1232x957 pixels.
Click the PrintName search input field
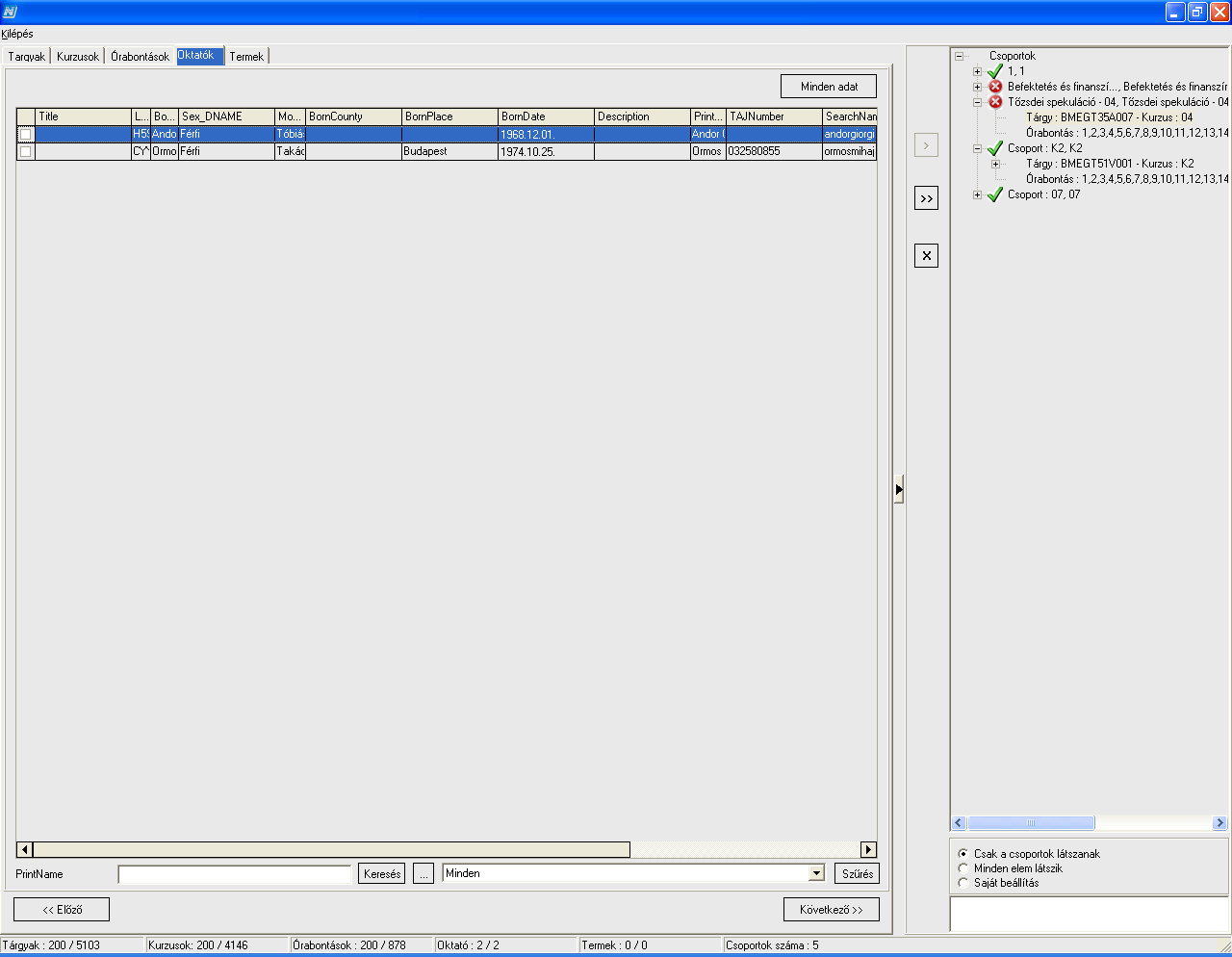(235, 874)
